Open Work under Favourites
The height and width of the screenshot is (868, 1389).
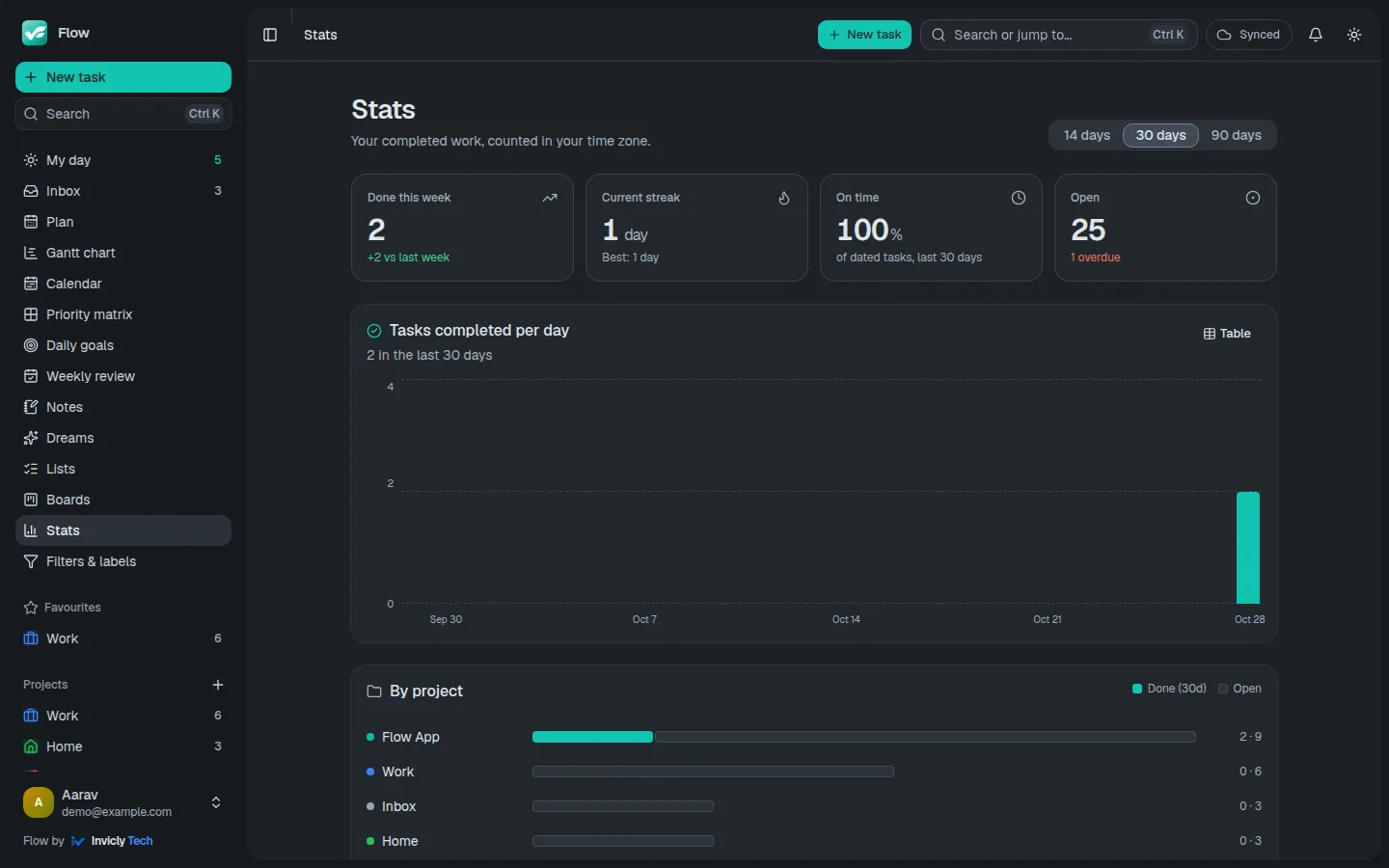coord(123,638)
